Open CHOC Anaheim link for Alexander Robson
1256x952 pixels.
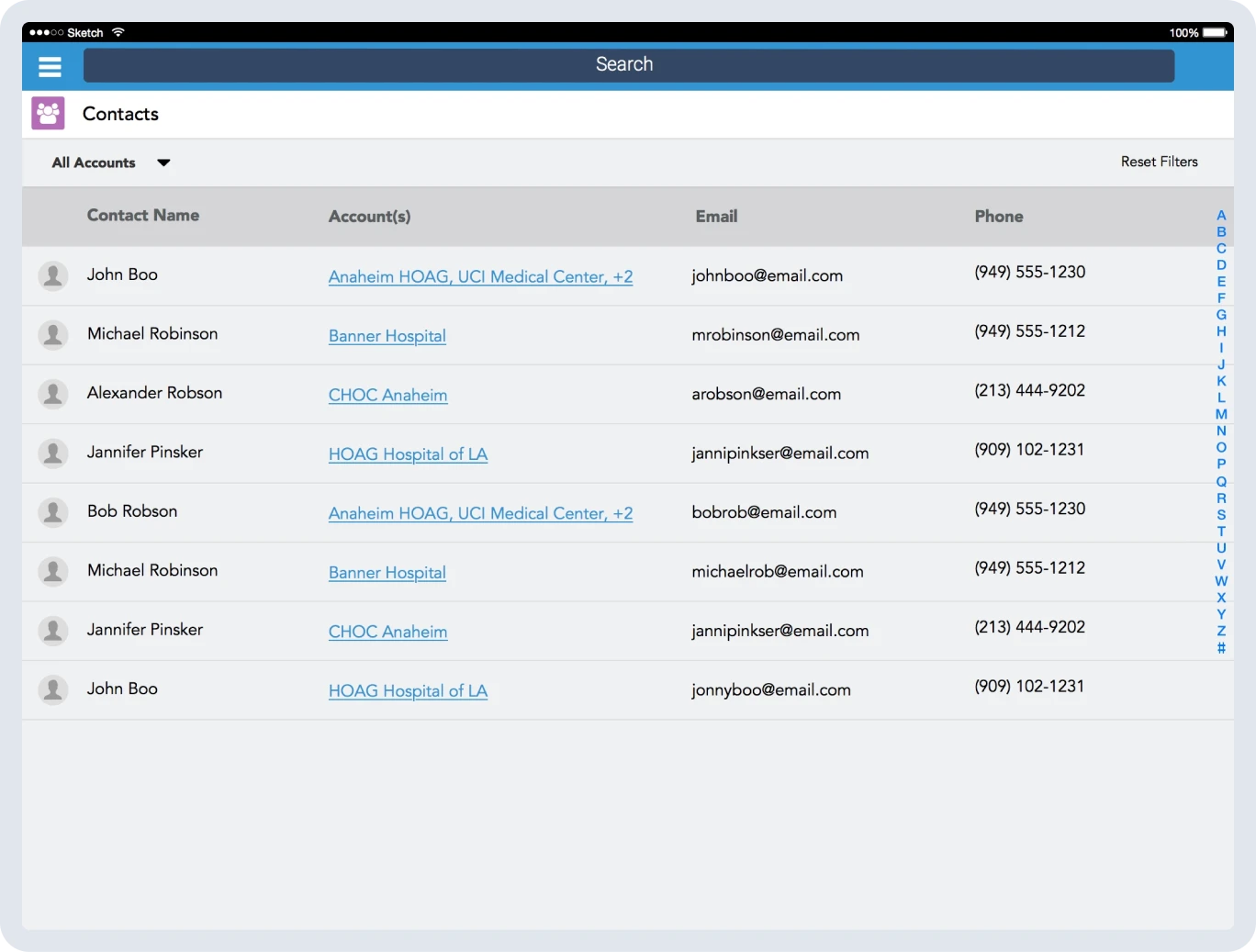tap(388, 395)
